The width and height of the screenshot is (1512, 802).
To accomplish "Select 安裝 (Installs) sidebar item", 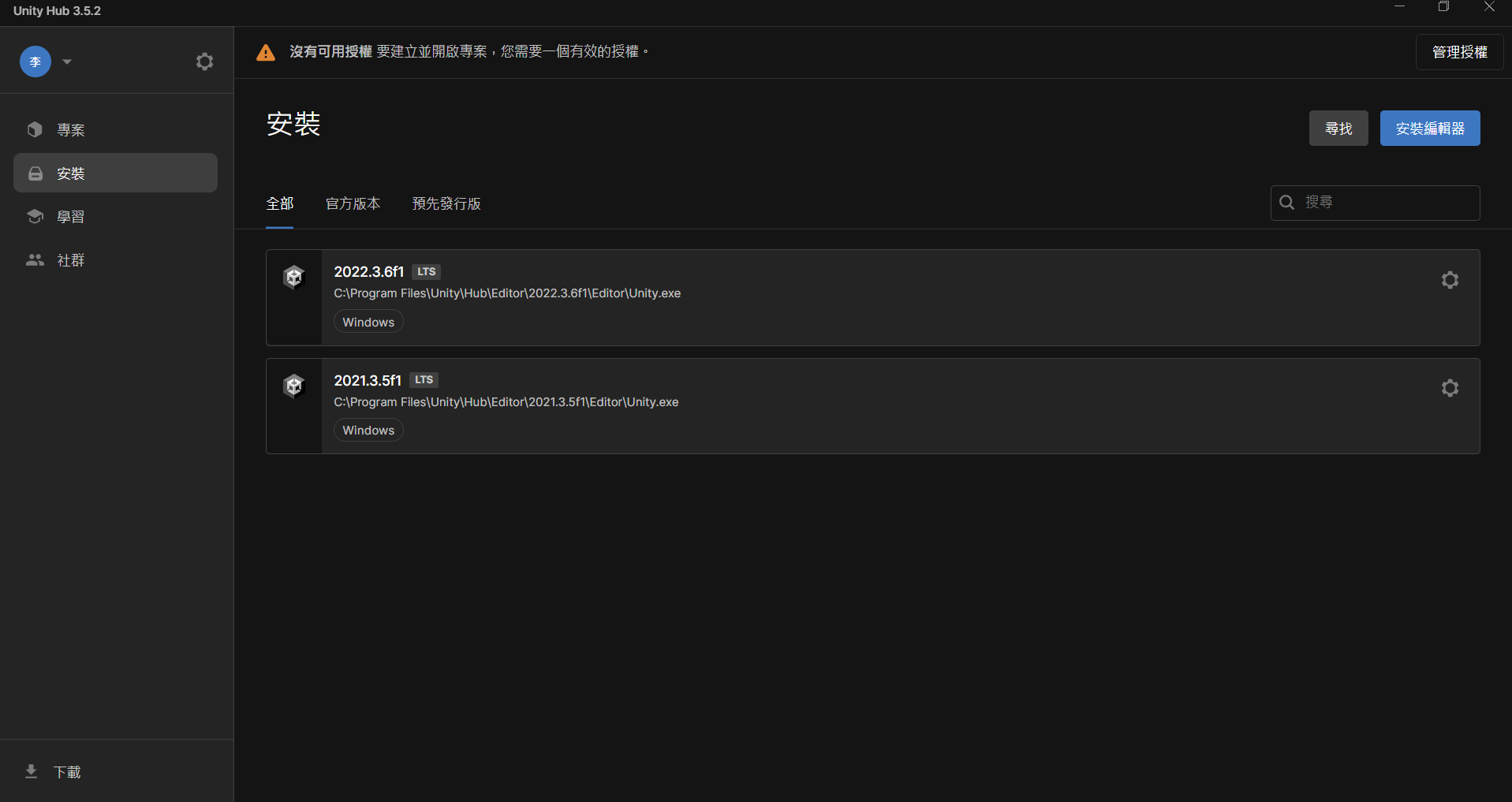I will 115,173.
